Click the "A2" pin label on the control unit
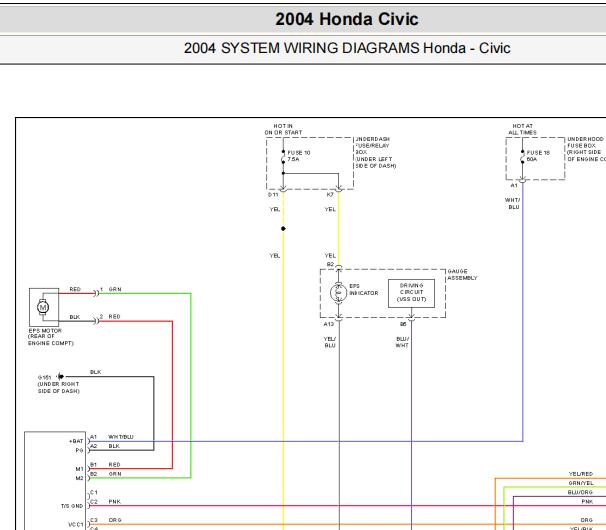606x530 pixels. (94, 446)
